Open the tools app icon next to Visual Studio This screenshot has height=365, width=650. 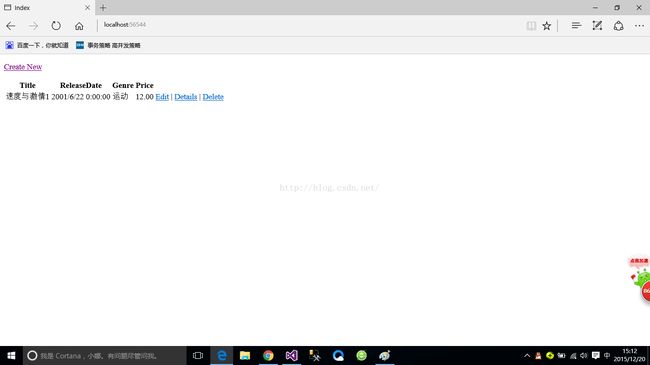(315, 355)
